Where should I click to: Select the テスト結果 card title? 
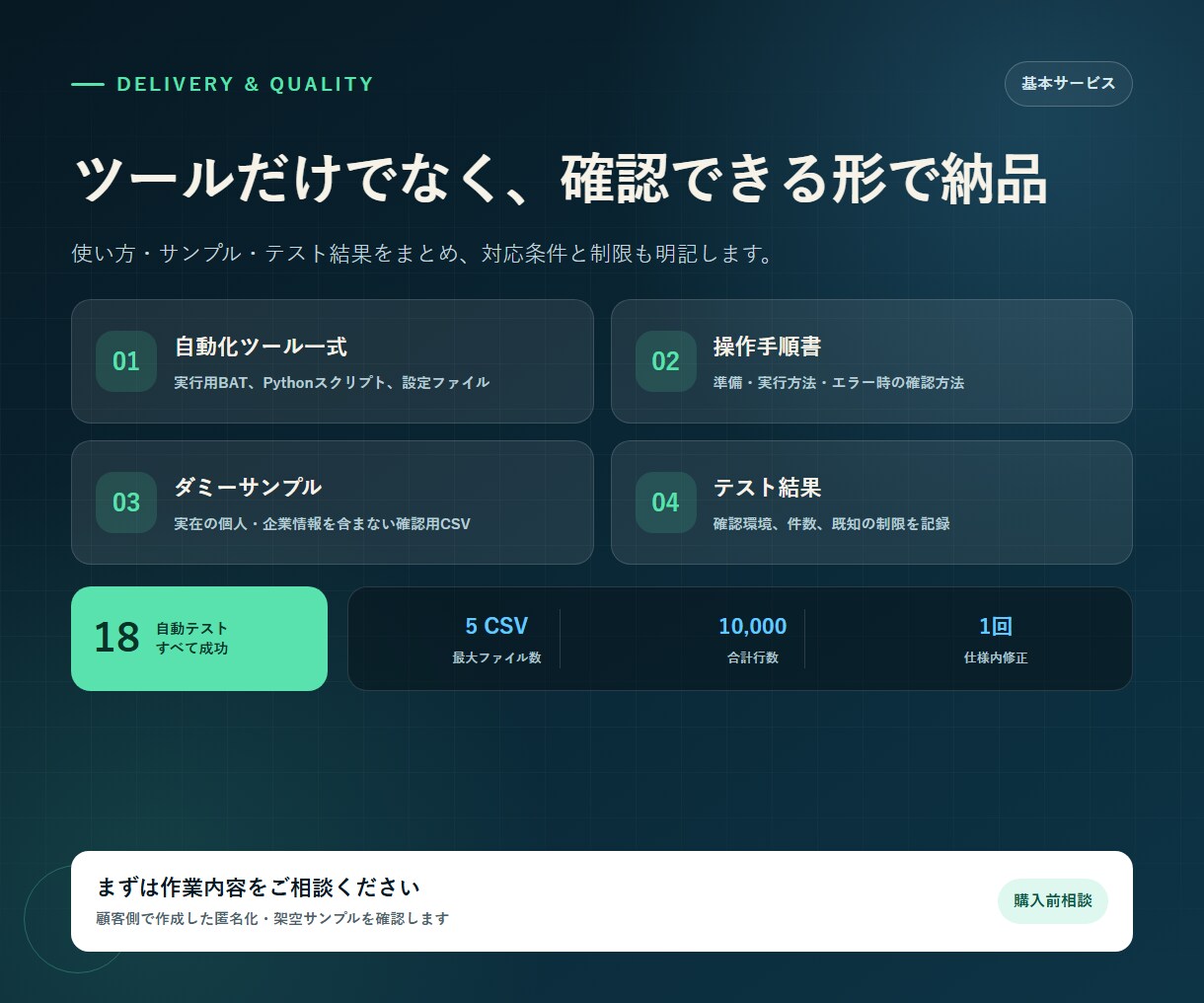767,488
